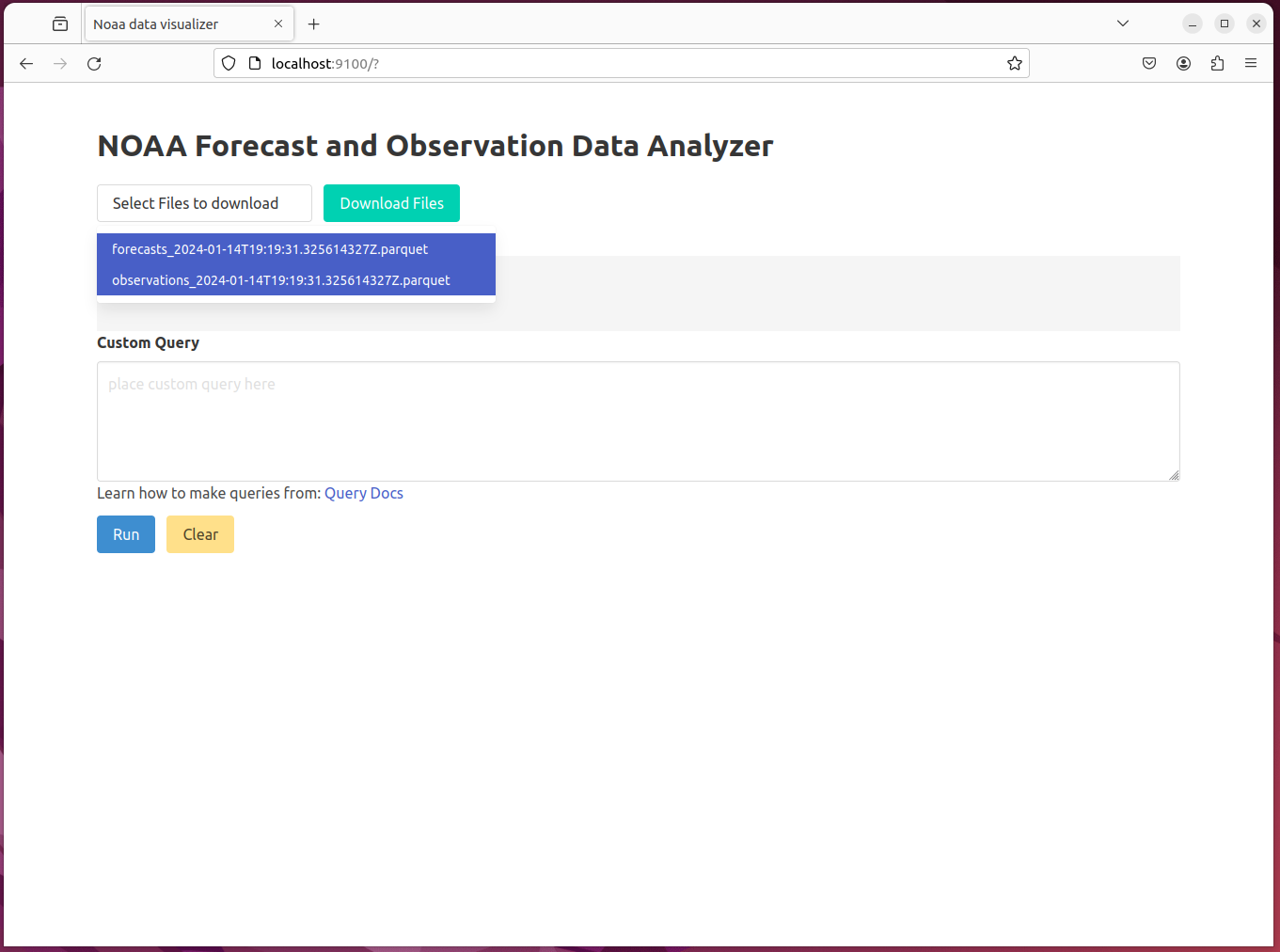Click the browser back arrow
Viewport: 1280px width, 952px height.
tap(26, 63)
